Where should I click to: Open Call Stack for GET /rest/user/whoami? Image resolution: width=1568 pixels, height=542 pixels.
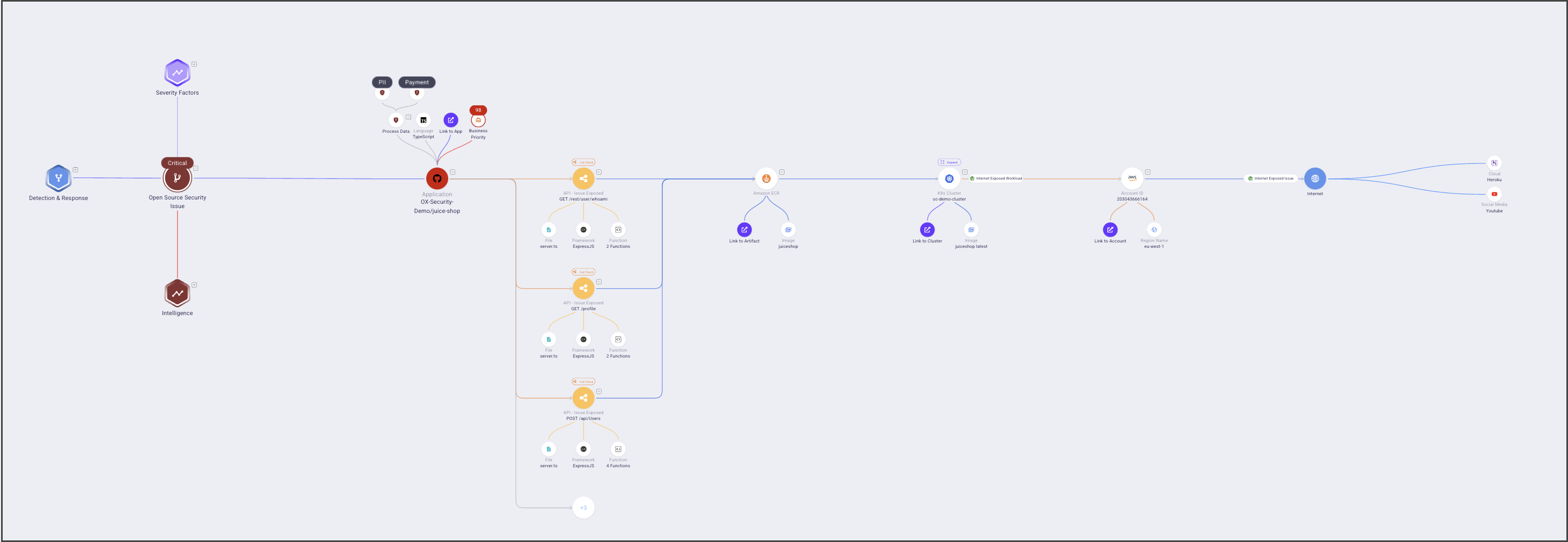click(x=583, y=162)
